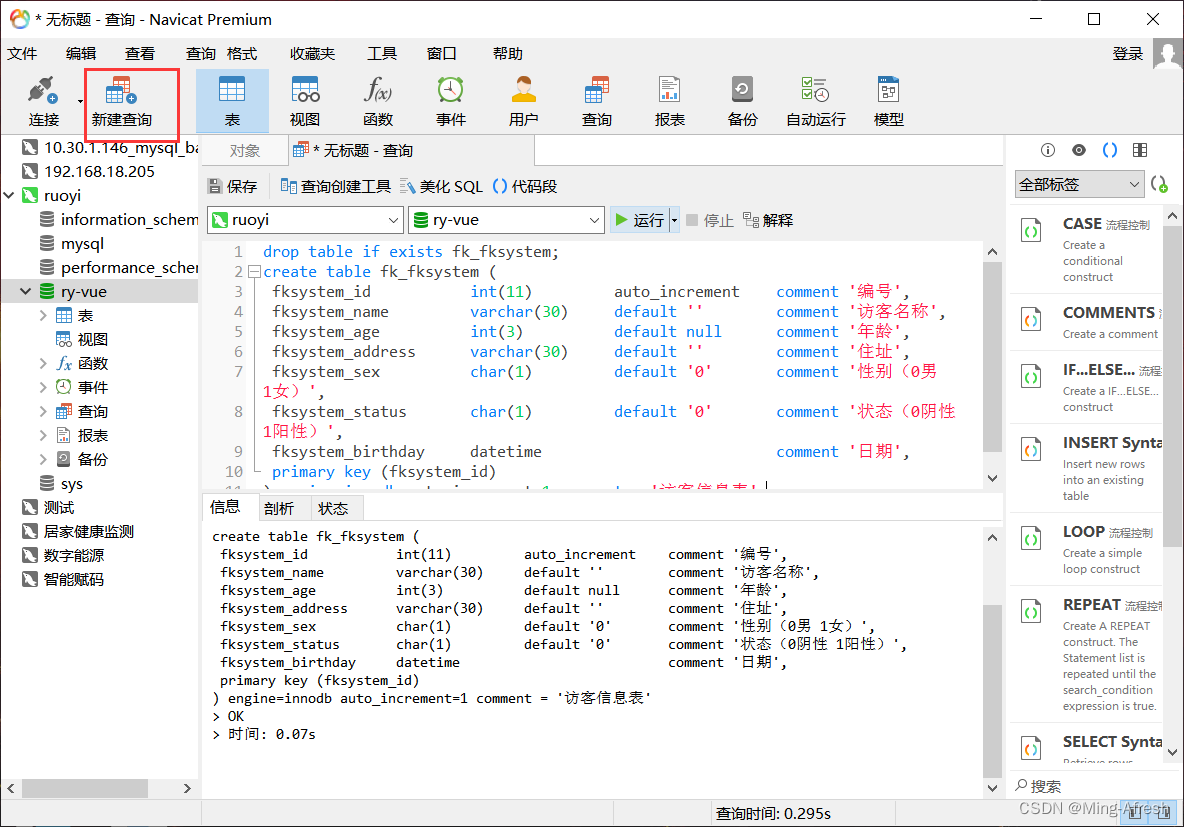The width and height of the screenshot is (1184, 827).
Task: Toggle the info icon in right panel
Action: (x=1048, y=150)
